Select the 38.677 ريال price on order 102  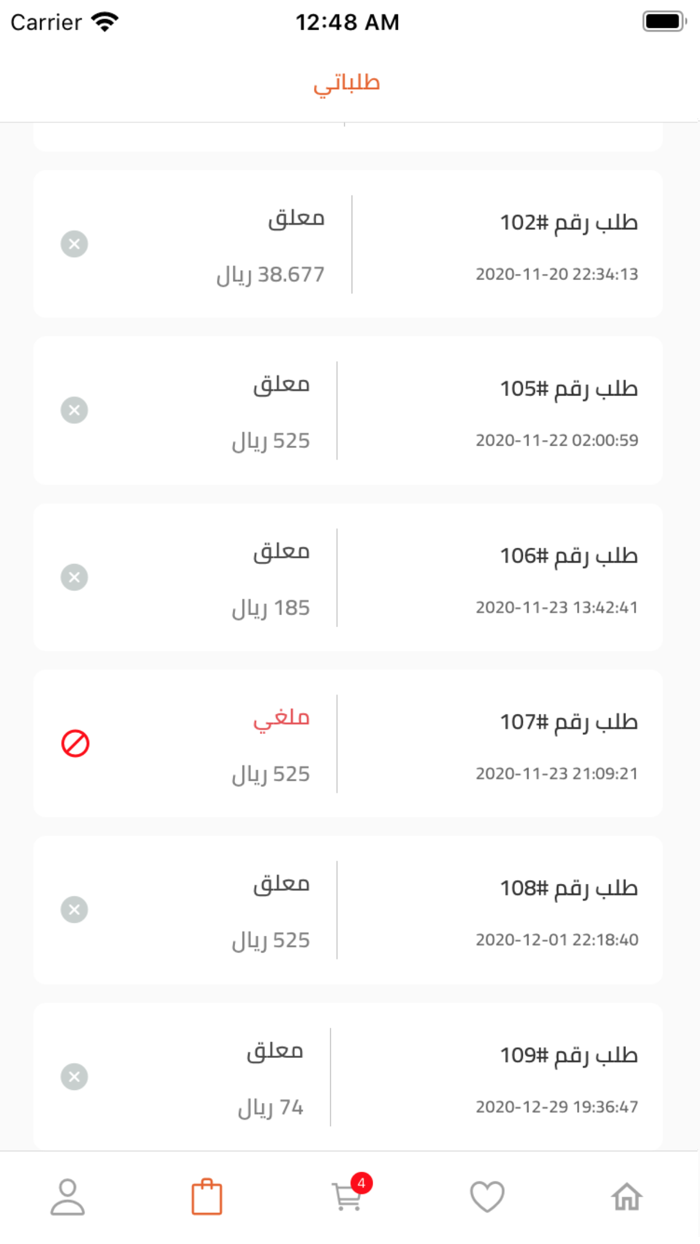coord(270,271)
